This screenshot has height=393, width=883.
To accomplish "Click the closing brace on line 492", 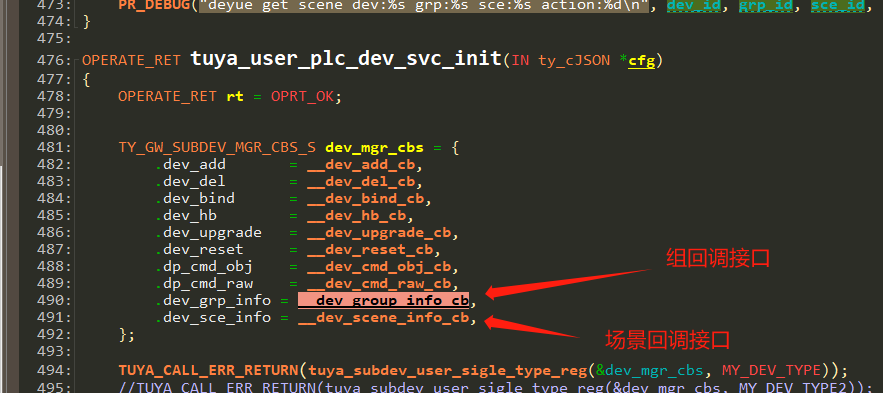I will (x=126, y=334).
